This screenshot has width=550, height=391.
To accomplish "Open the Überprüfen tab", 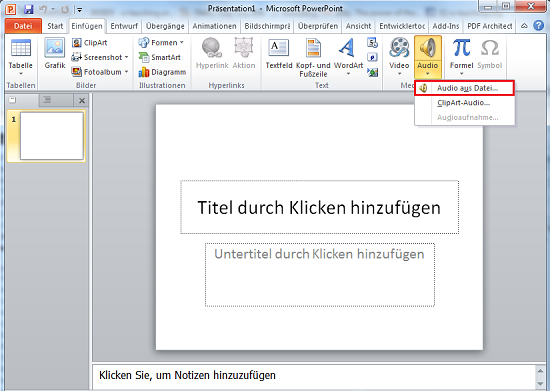I will point(318,26).
